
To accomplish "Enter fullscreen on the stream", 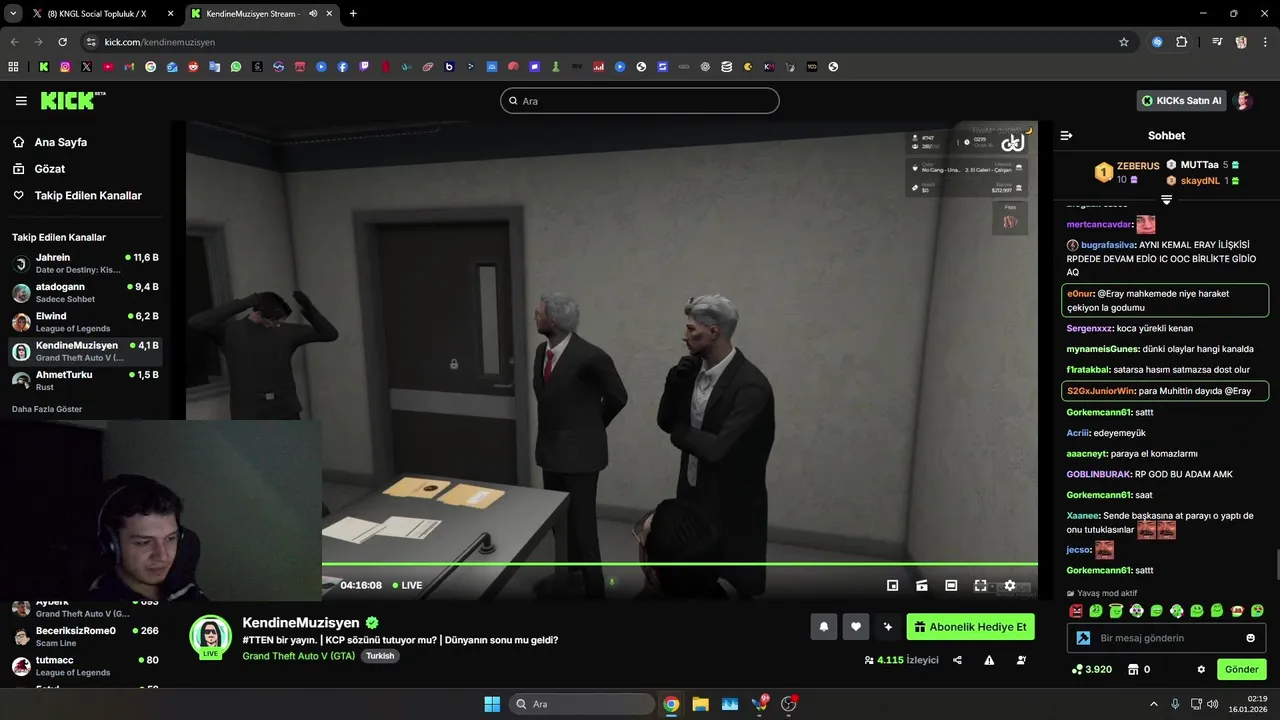I will (981, 585).
